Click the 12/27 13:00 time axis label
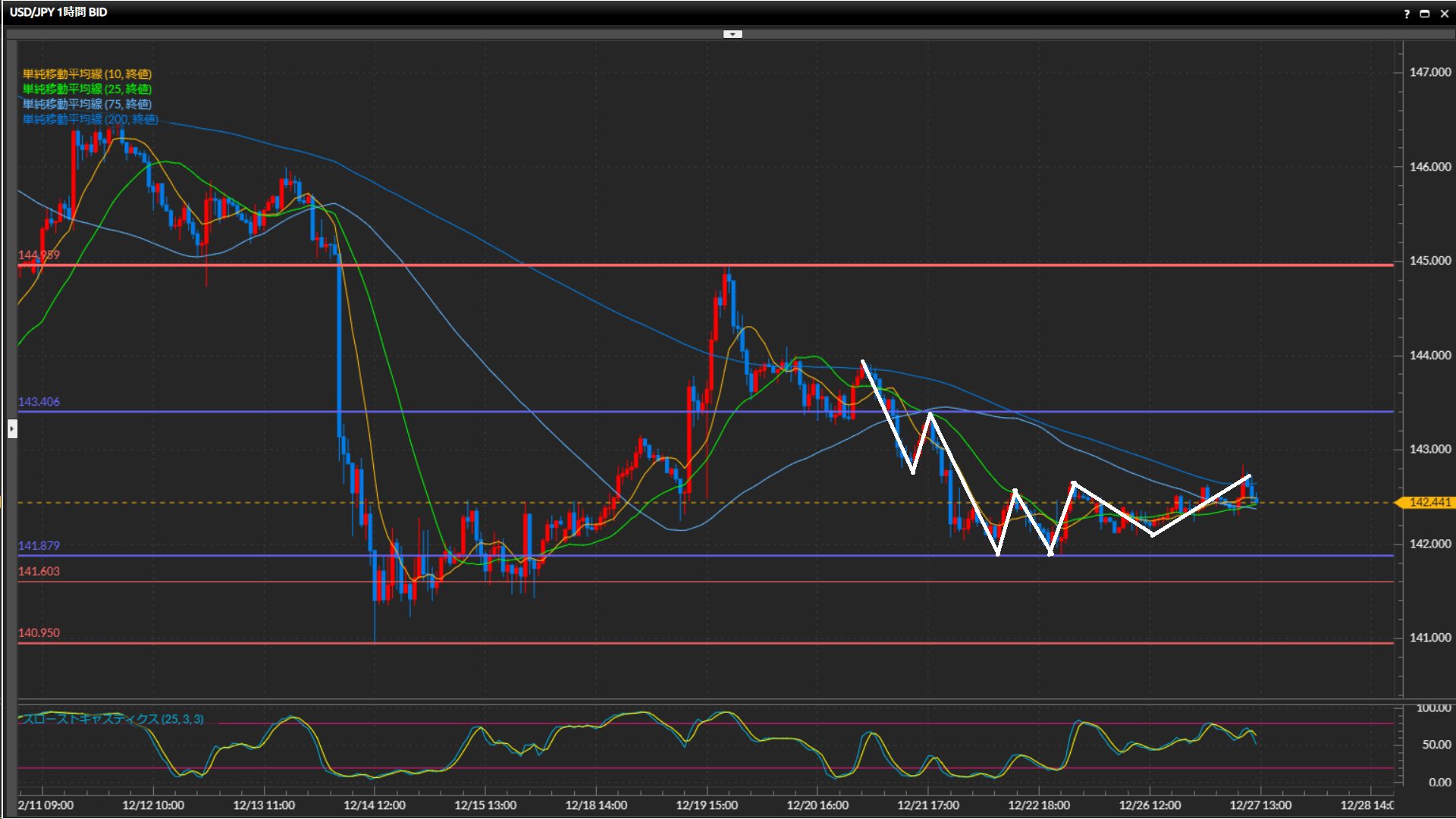1456x819 pixels. [x=1260, y=805]
